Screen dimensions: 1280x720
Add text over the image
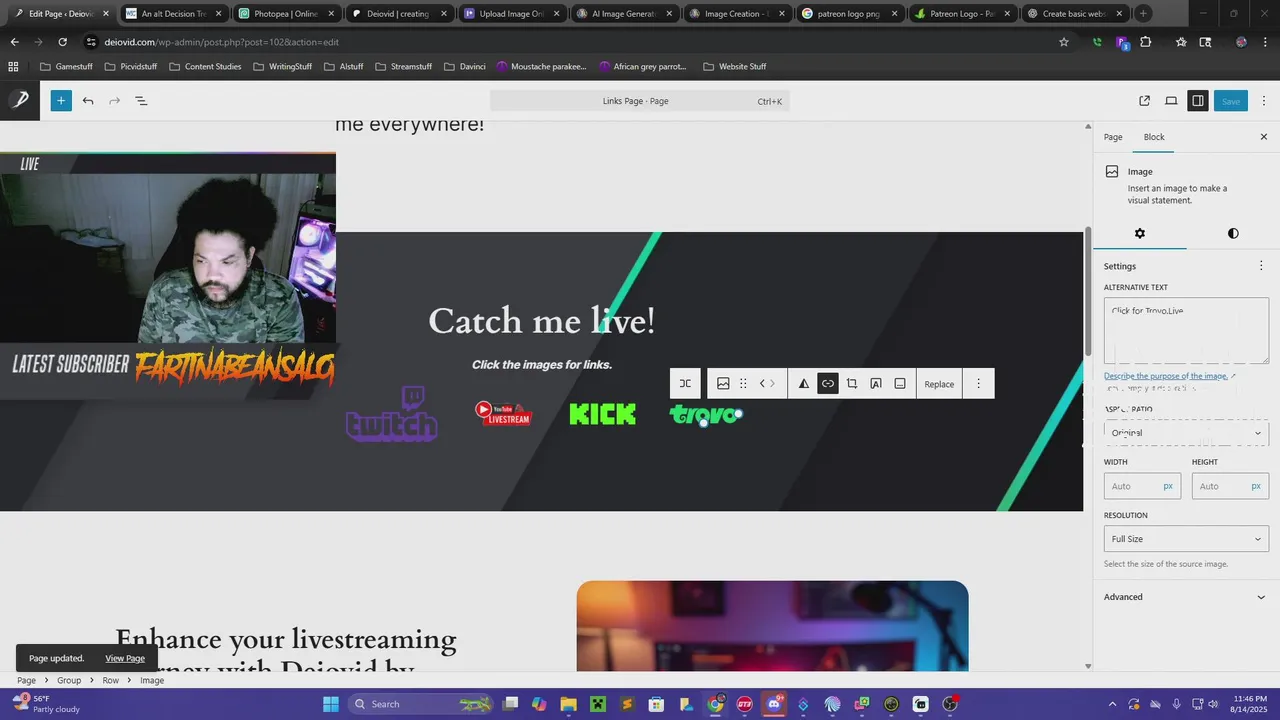pos(876,384)
